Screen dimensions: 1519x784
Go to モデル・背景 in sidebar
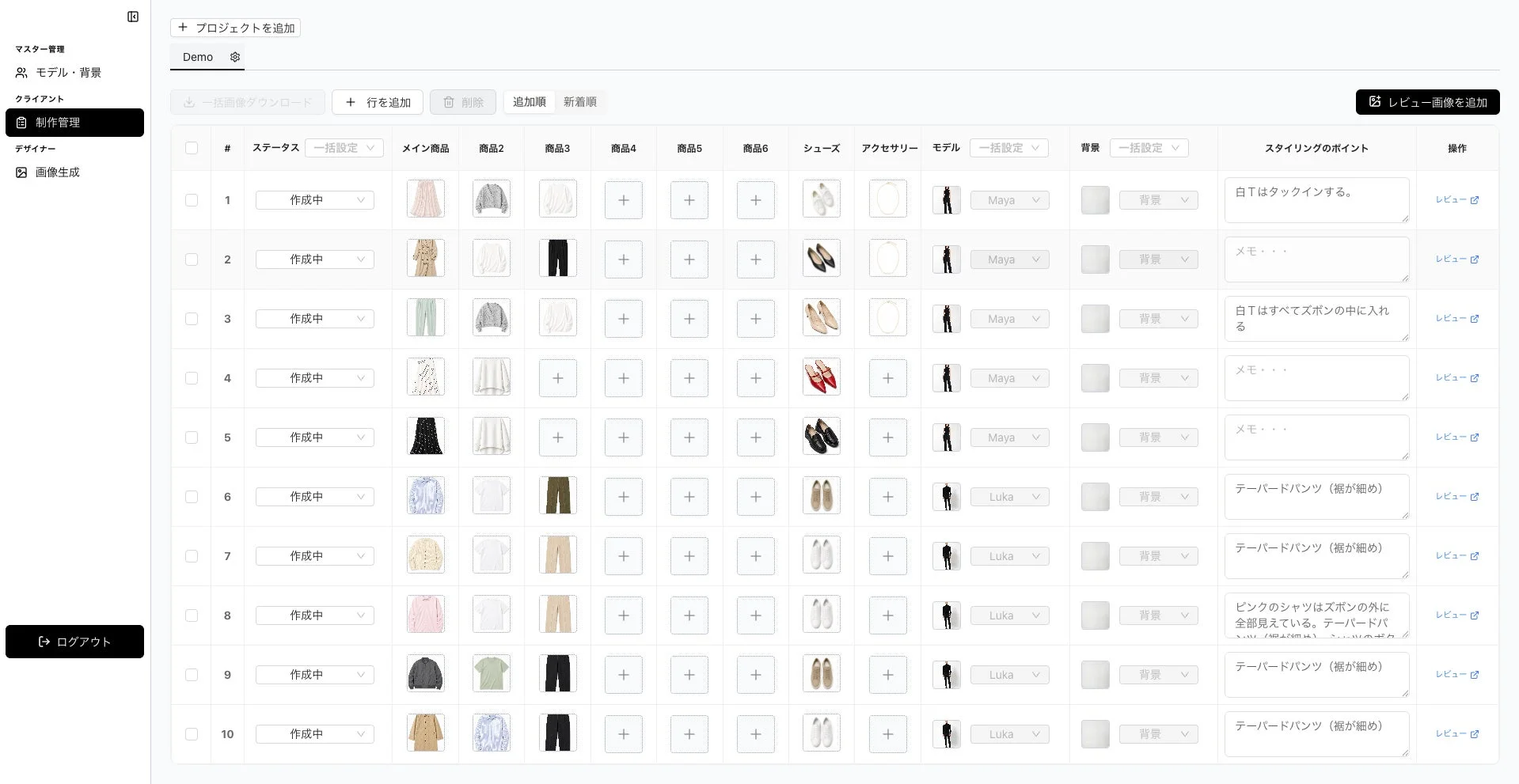74,73
